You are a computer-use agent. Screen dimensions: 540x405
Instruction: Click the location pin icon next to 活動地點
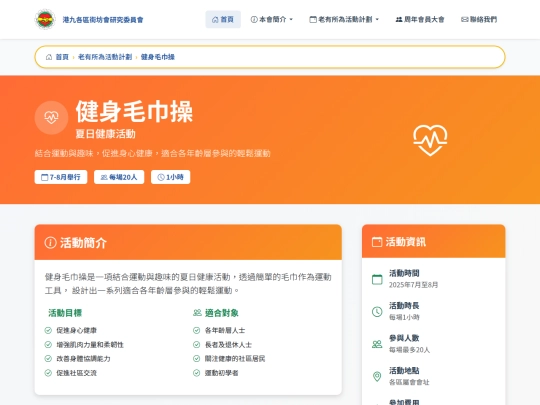[377, 376]
